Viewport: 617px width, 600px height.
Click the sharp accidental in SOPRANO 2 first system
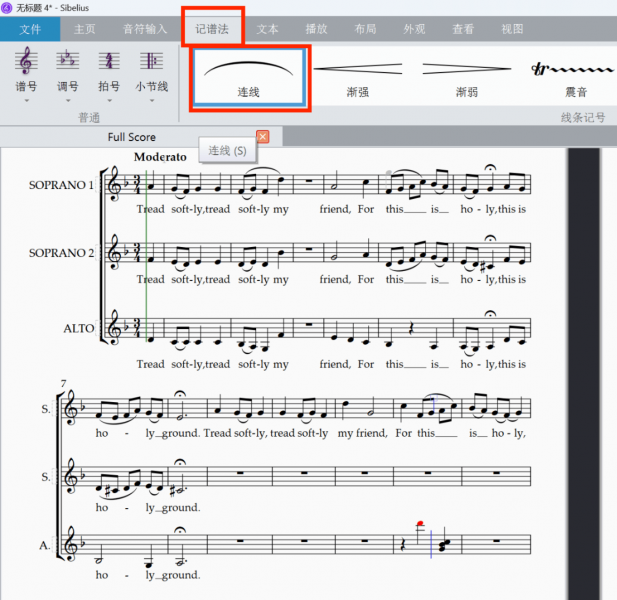coord(483,268)
